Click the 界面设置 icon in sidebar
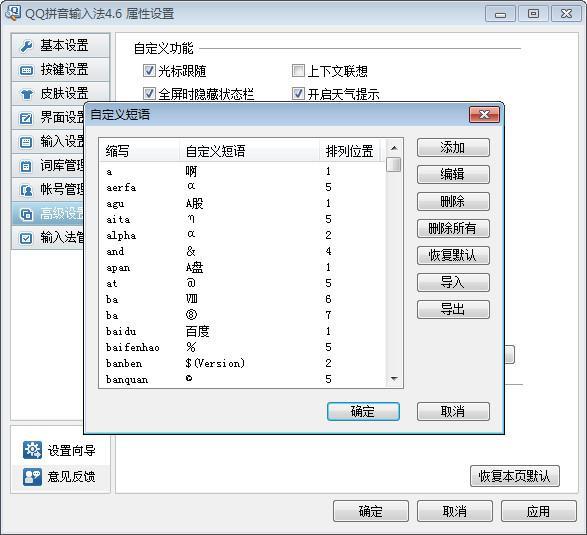 pos(26,118)
